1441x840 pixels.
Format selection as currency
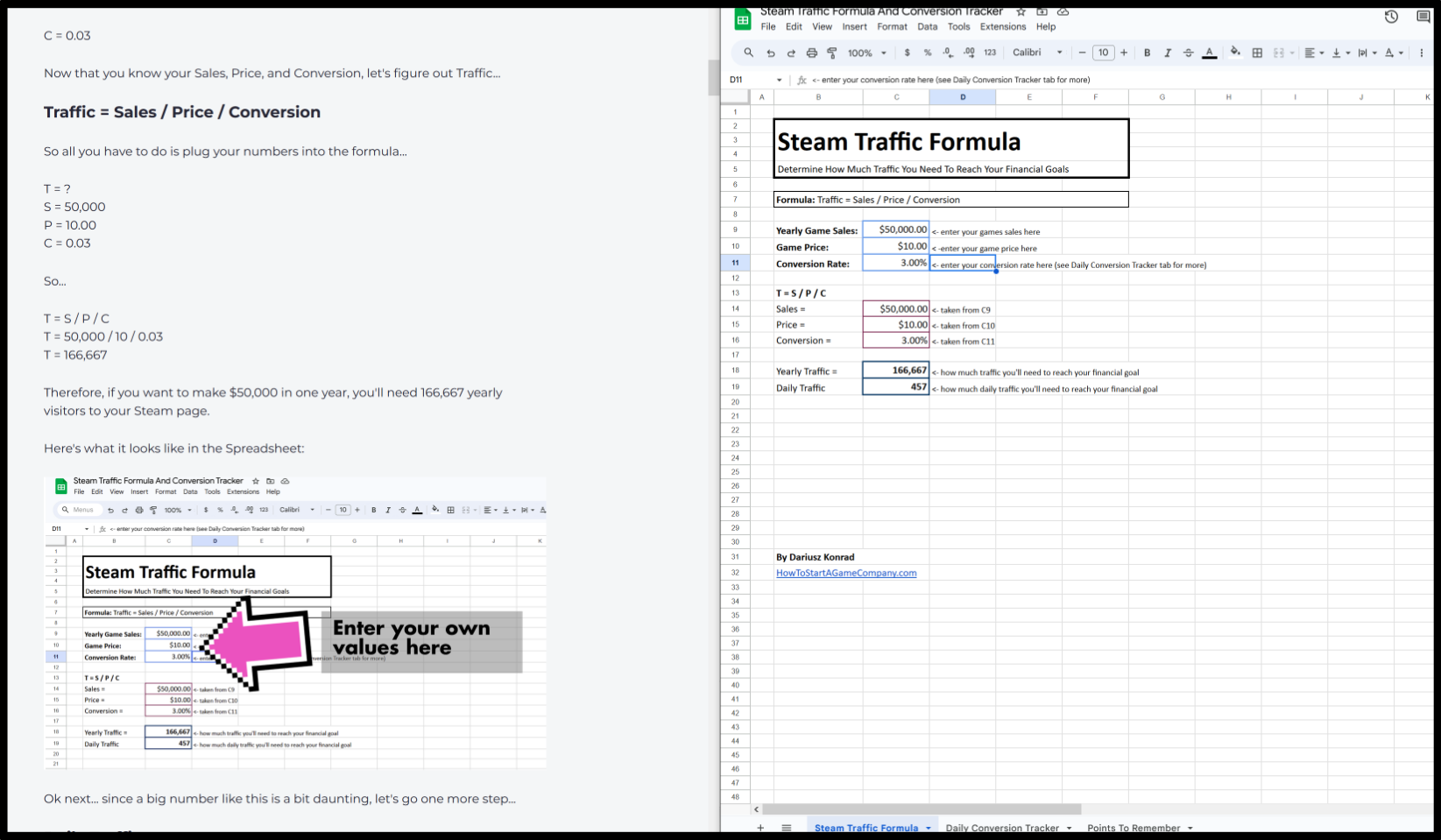pos(907,53)
